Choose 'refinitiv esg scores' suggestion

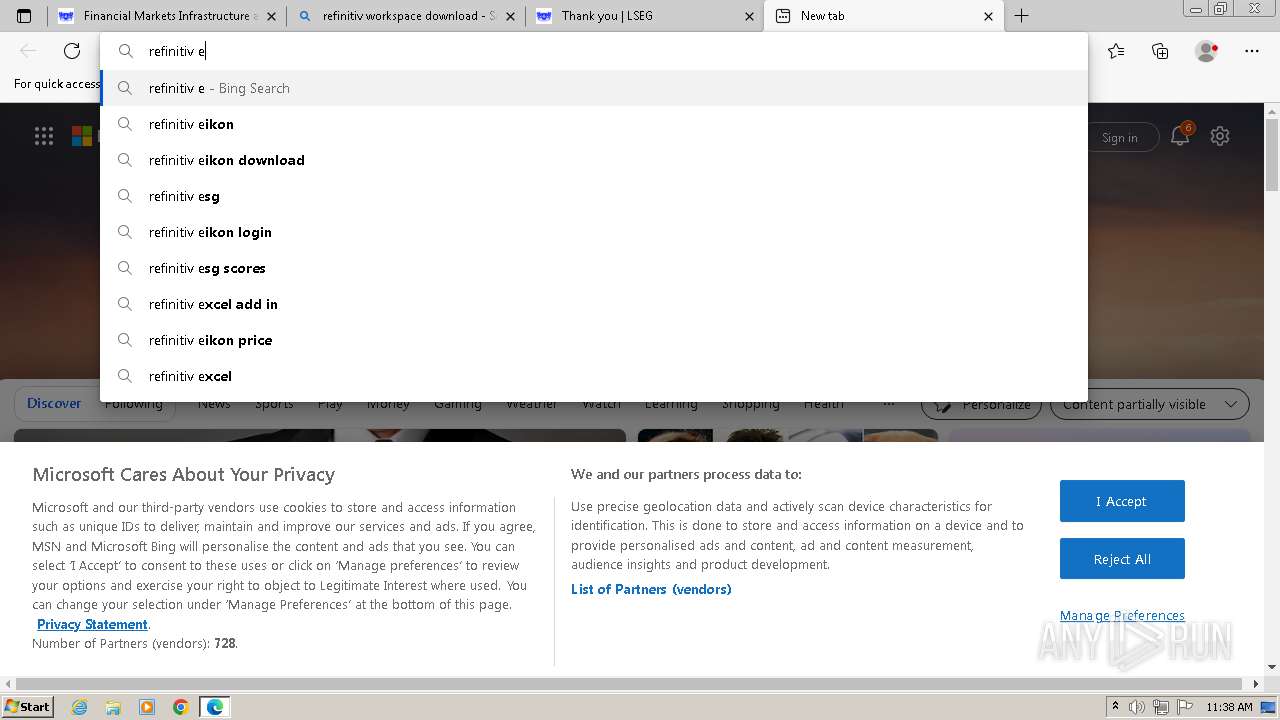[594, 268]
